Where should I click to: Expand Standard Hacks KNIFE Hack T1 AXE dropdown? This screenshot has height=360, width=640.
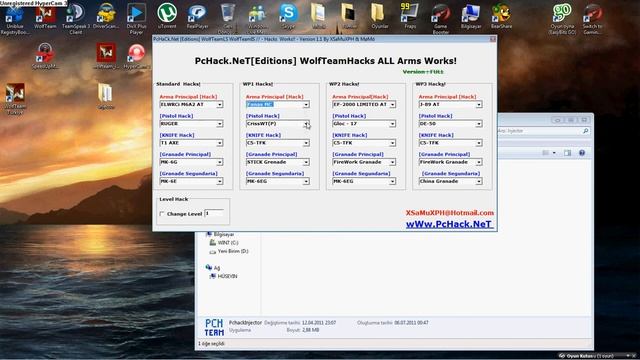[x=220, y=143]
